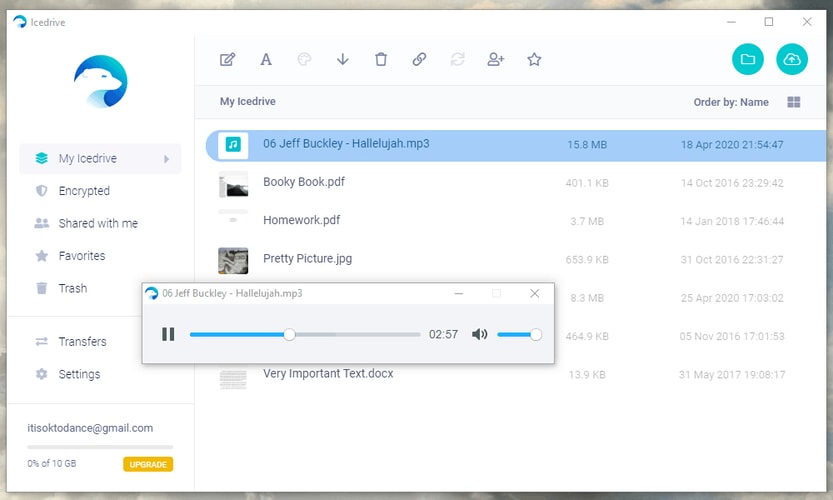Create new folder with teal folder button
This screenshot has width=833, height=500.
pos(746,60)
